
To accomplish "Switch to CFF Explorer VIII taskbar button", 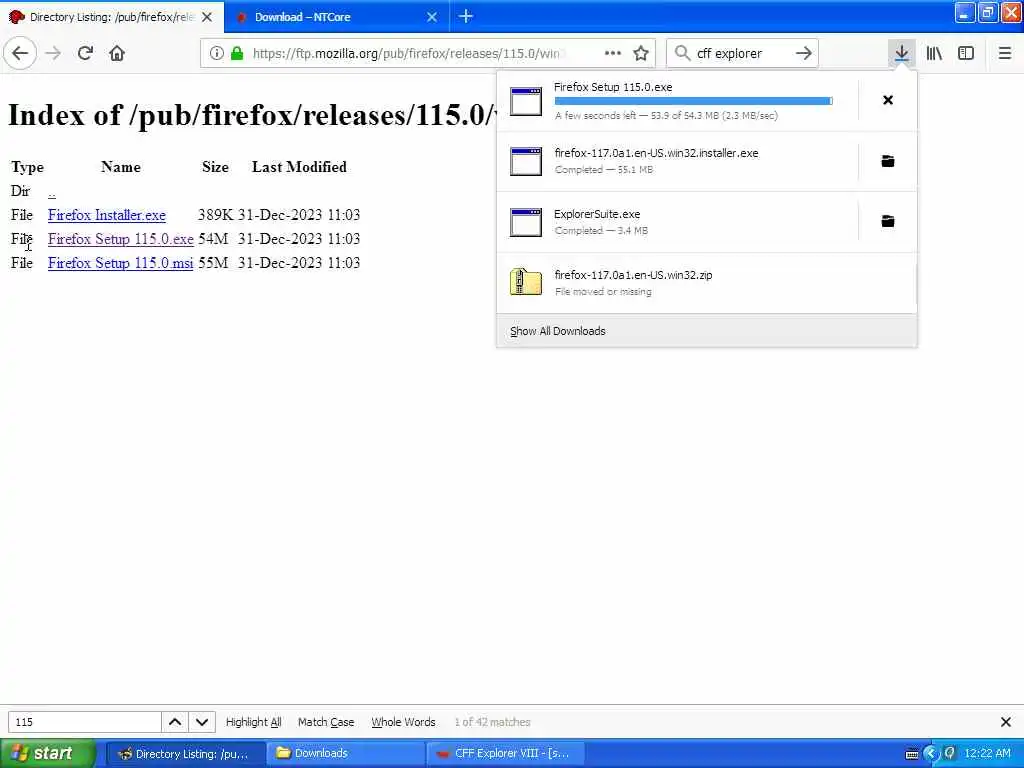I will point(505,754).
